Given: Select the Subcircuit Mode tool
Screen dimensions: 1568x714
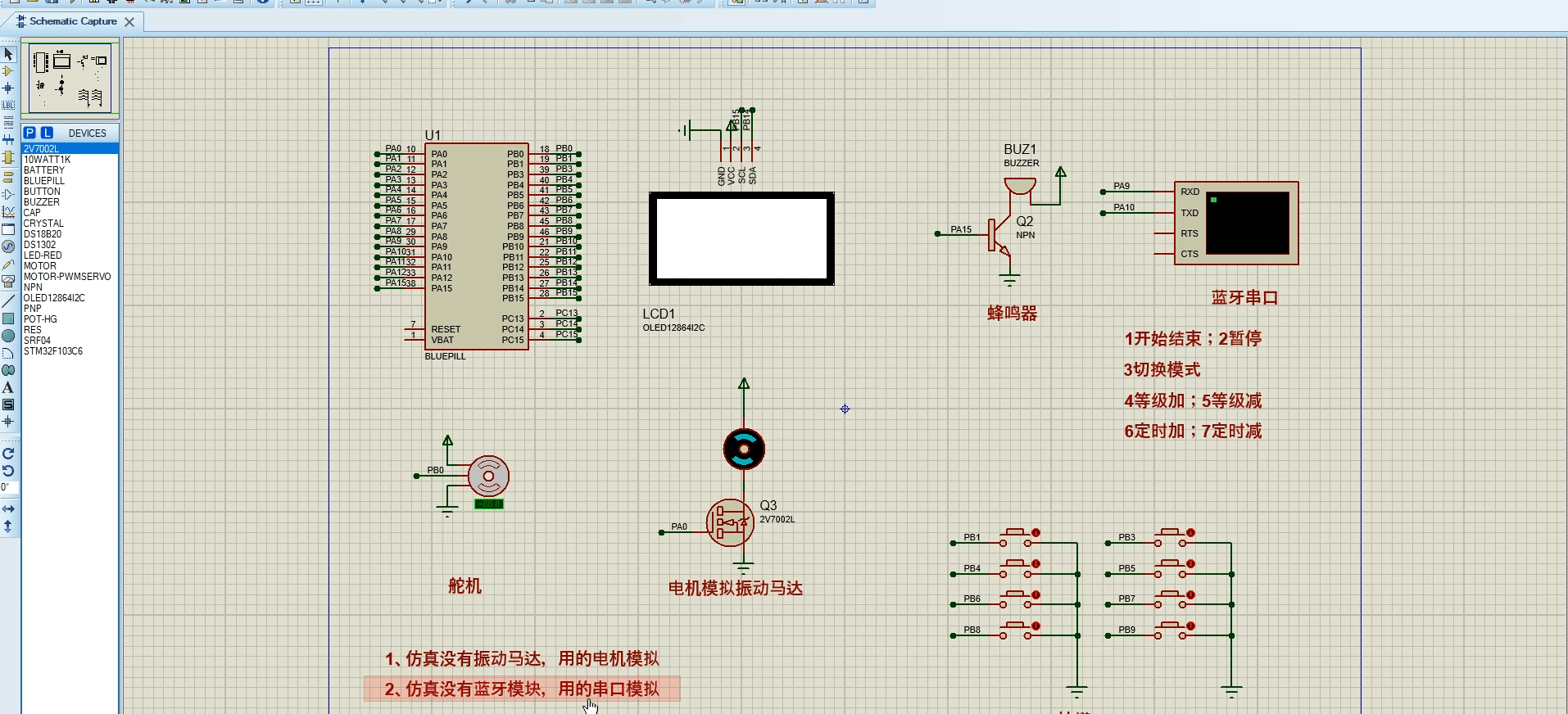Looking at the screenshot, I should click(x=8, y=157).
